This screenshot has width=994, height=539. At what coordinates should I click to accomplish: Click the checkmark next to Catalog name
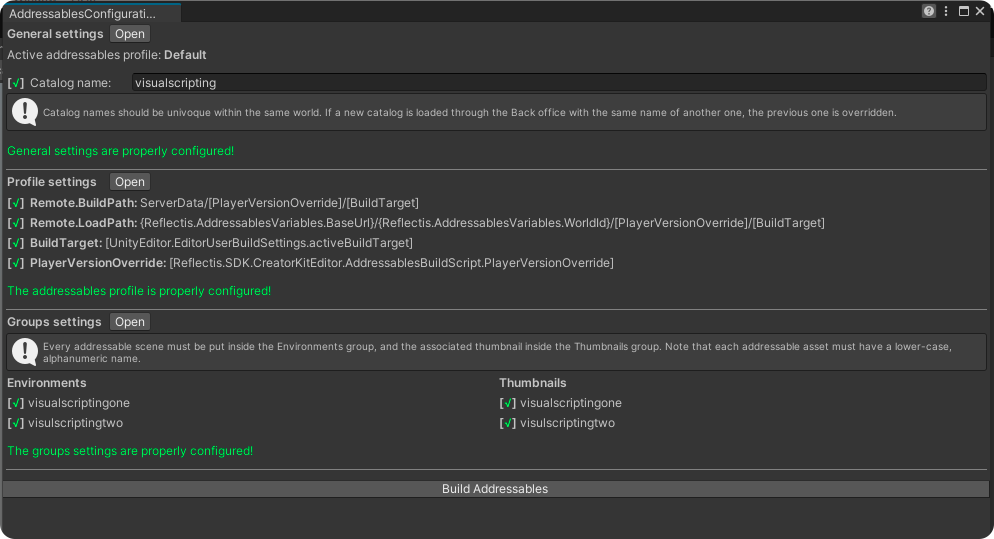(16, 83)
